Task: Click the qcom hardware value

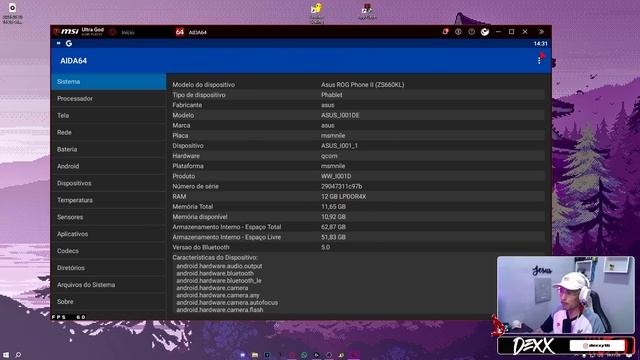Action: [x=329, y=156]
